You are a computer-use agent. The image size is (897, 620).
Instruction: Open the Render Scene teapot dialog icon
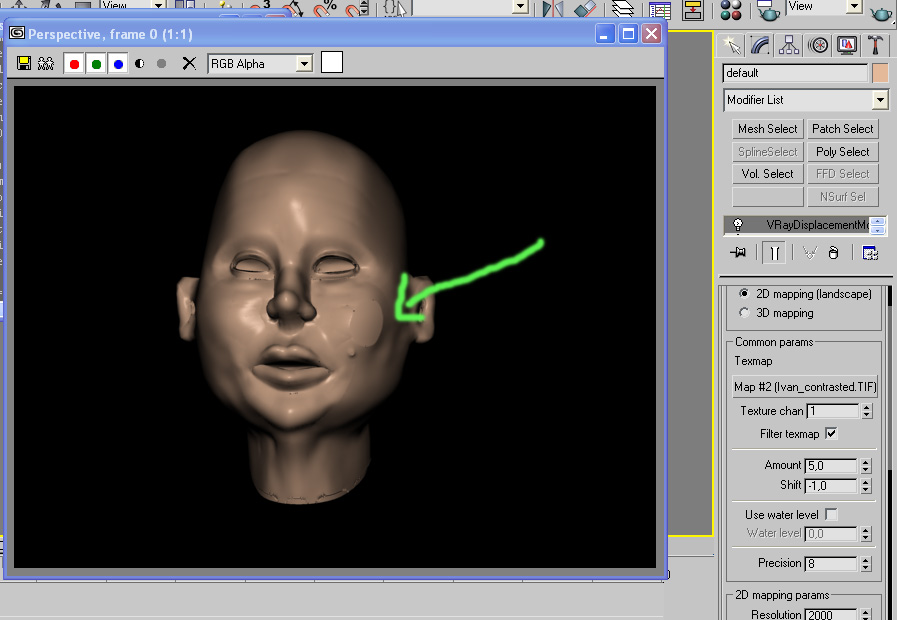coord(767,9)
